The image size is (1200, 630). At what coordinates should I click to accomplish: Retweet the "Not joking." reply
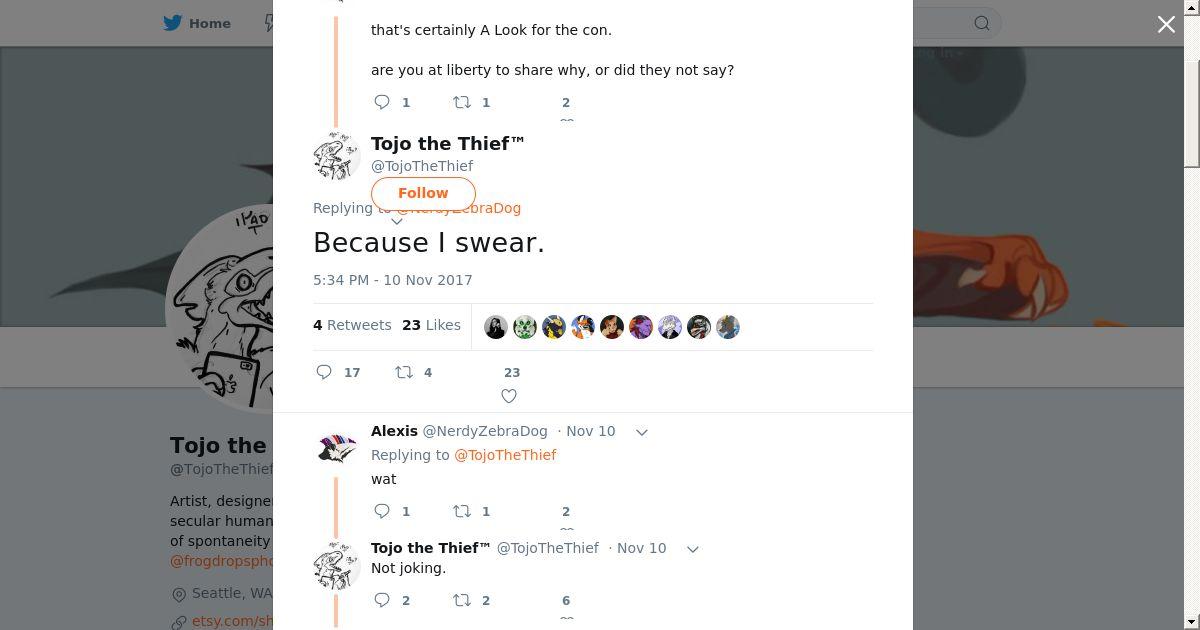tap(462, 600)
